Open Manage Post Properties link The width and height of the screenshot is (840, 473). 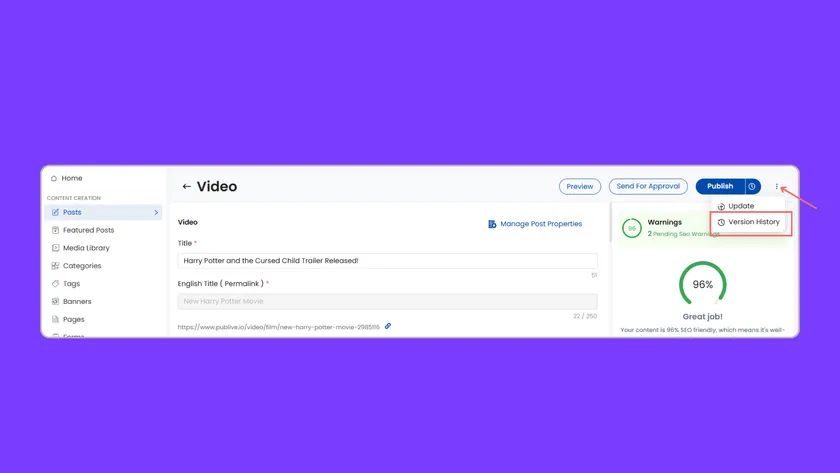tap(541, 224)
